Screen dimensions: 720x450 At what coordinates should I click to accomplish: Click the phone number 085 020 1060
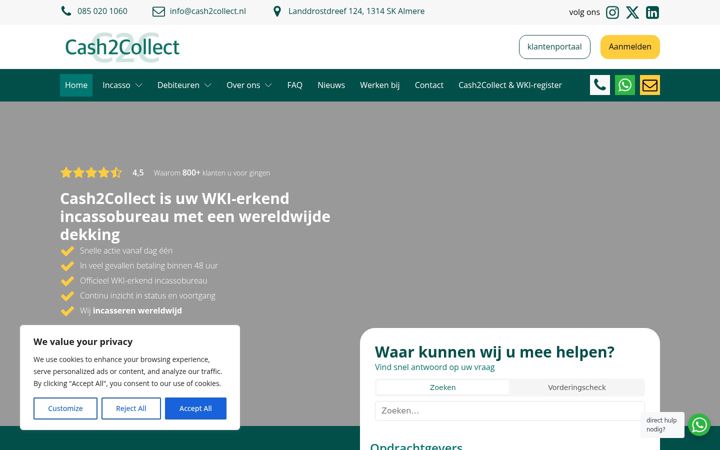[x=102, y=11]
